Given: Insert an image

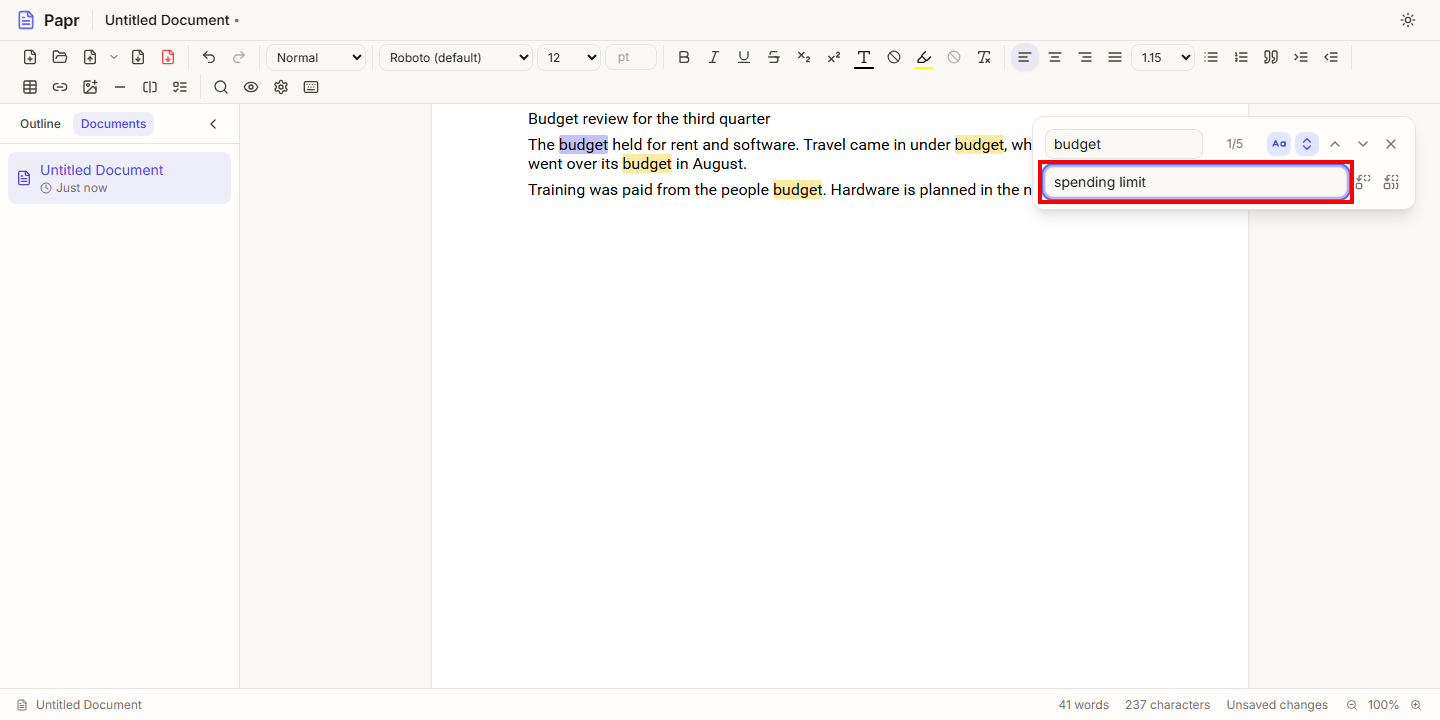Looking at the screenshot, I should (x=90, y=87).
